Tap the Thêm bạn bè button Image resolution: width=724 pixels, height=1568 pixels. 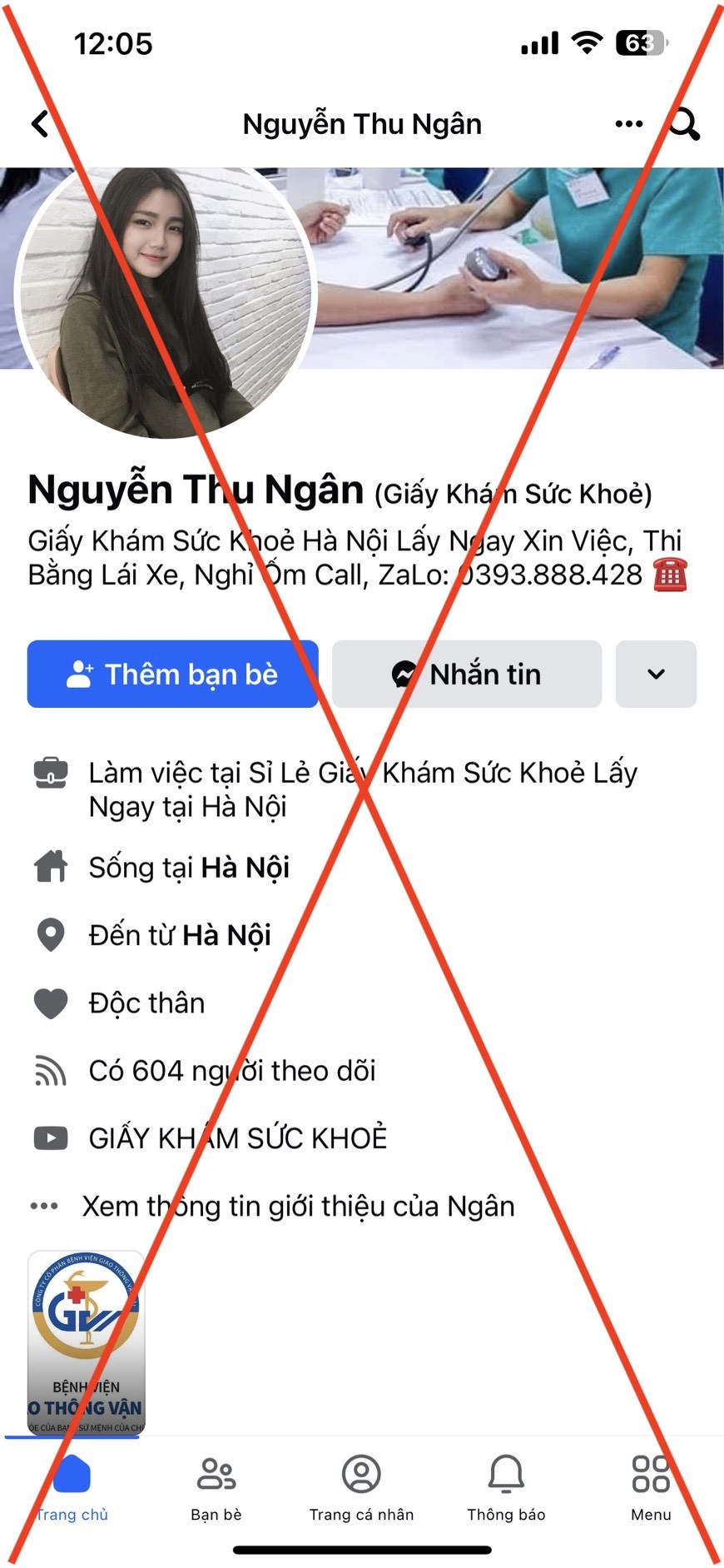click(x=172, y=674)
